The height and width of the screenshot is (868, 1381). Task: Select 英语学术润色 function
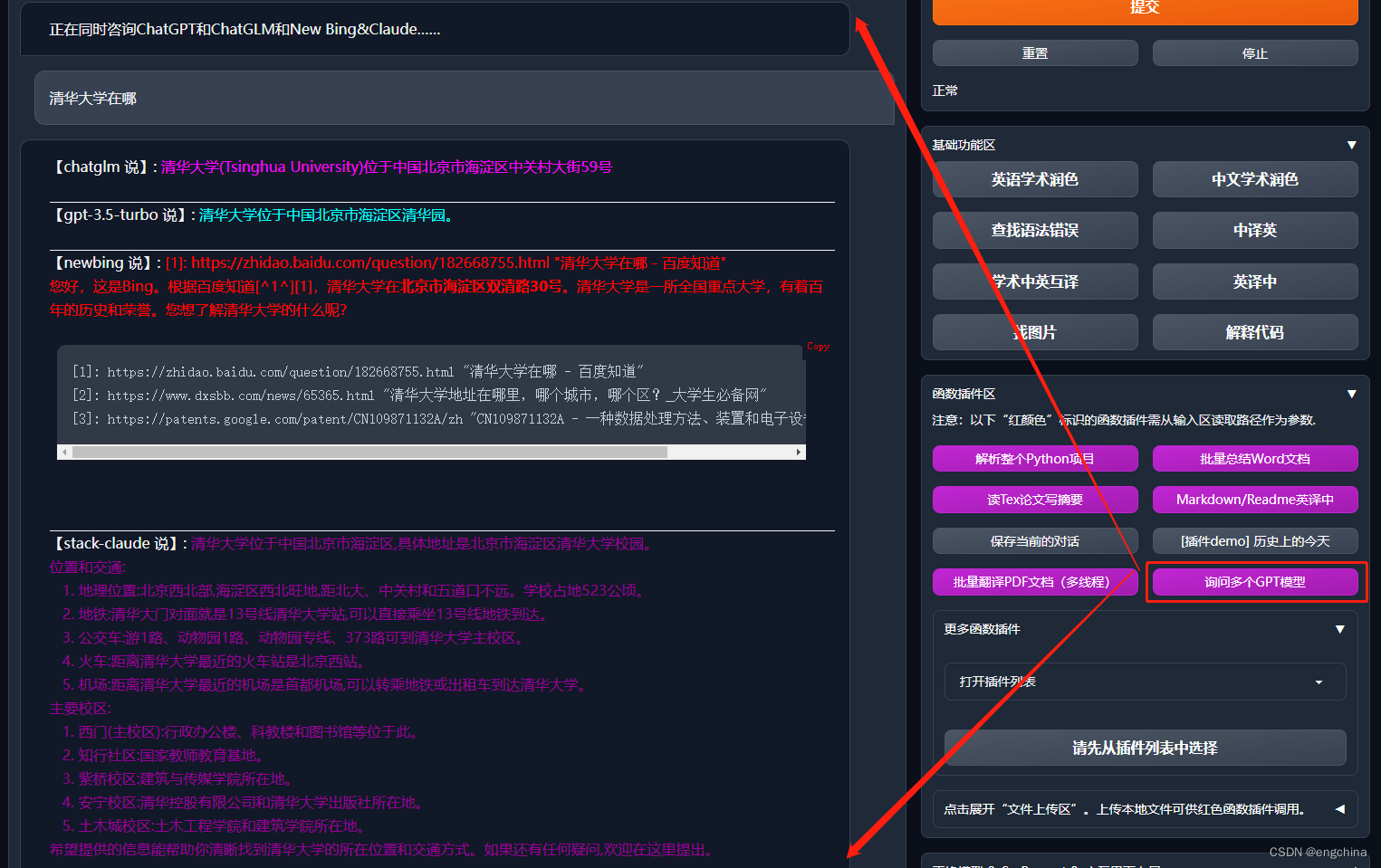click(1035, 179)
